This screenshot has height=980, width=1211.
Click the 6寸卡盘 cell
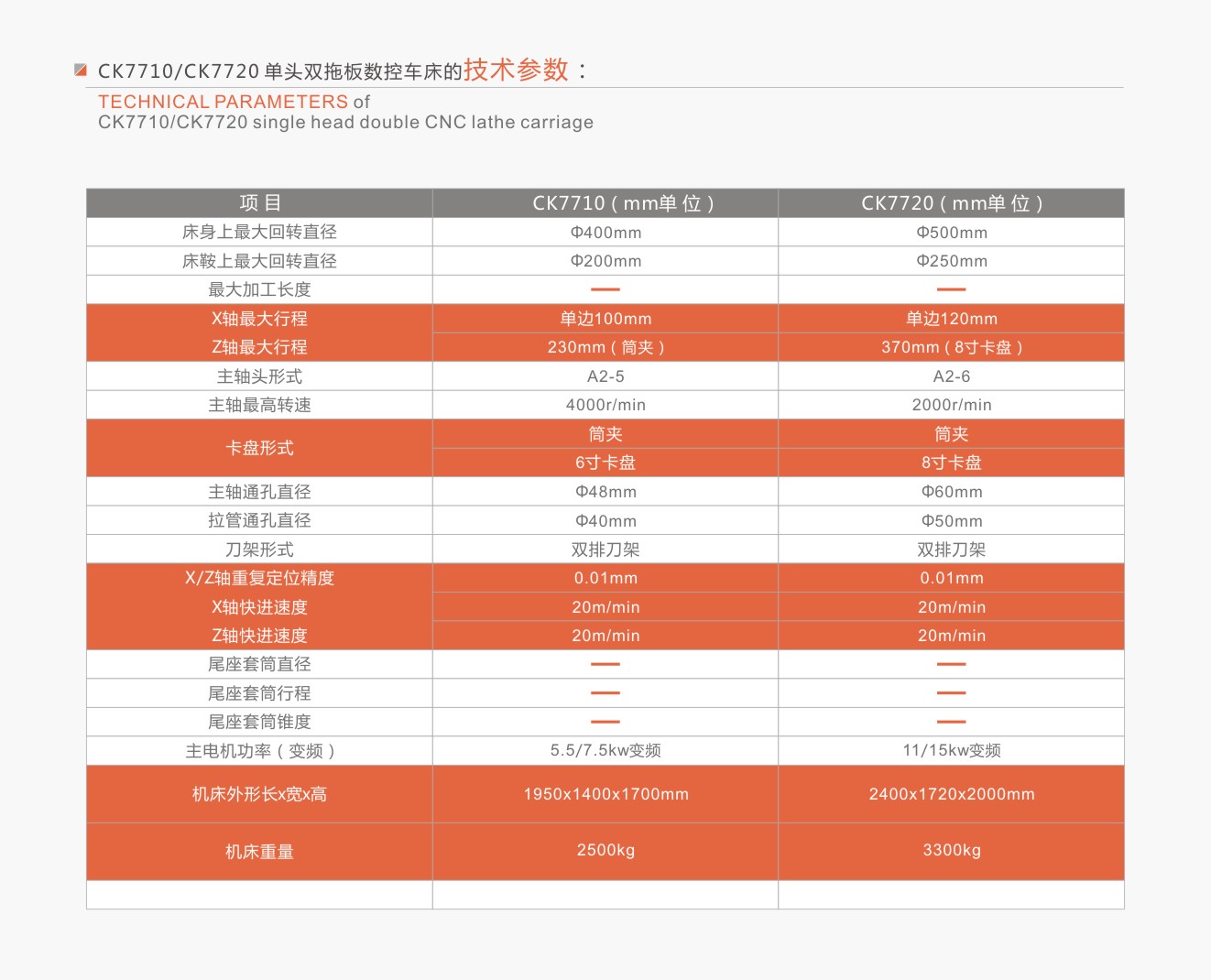pos(605,463)
